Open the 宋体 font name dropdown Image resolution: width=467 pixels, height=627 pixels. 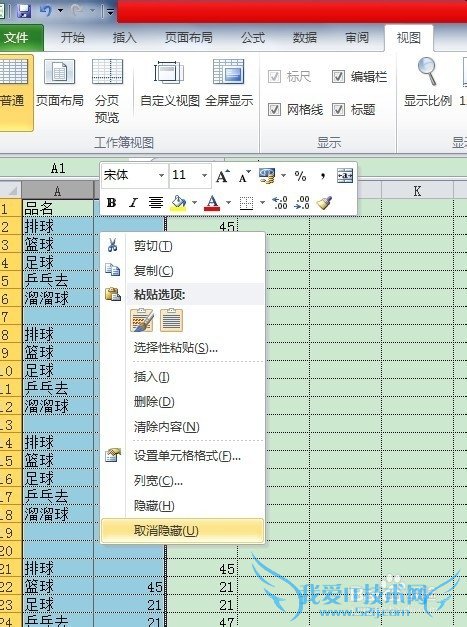(161, 176)
